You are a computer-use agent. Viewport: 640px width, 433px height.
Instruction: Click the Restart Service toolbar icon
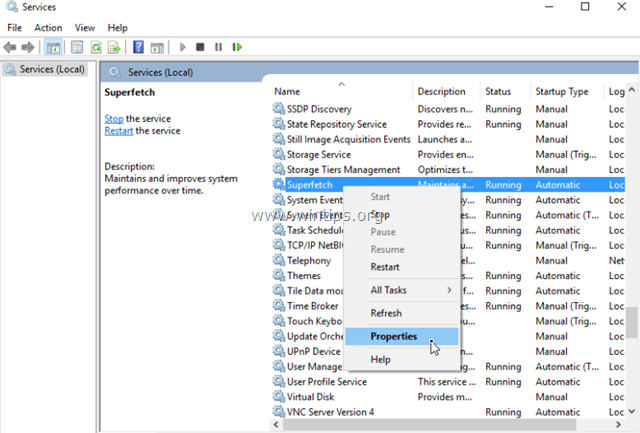(237, 47)
